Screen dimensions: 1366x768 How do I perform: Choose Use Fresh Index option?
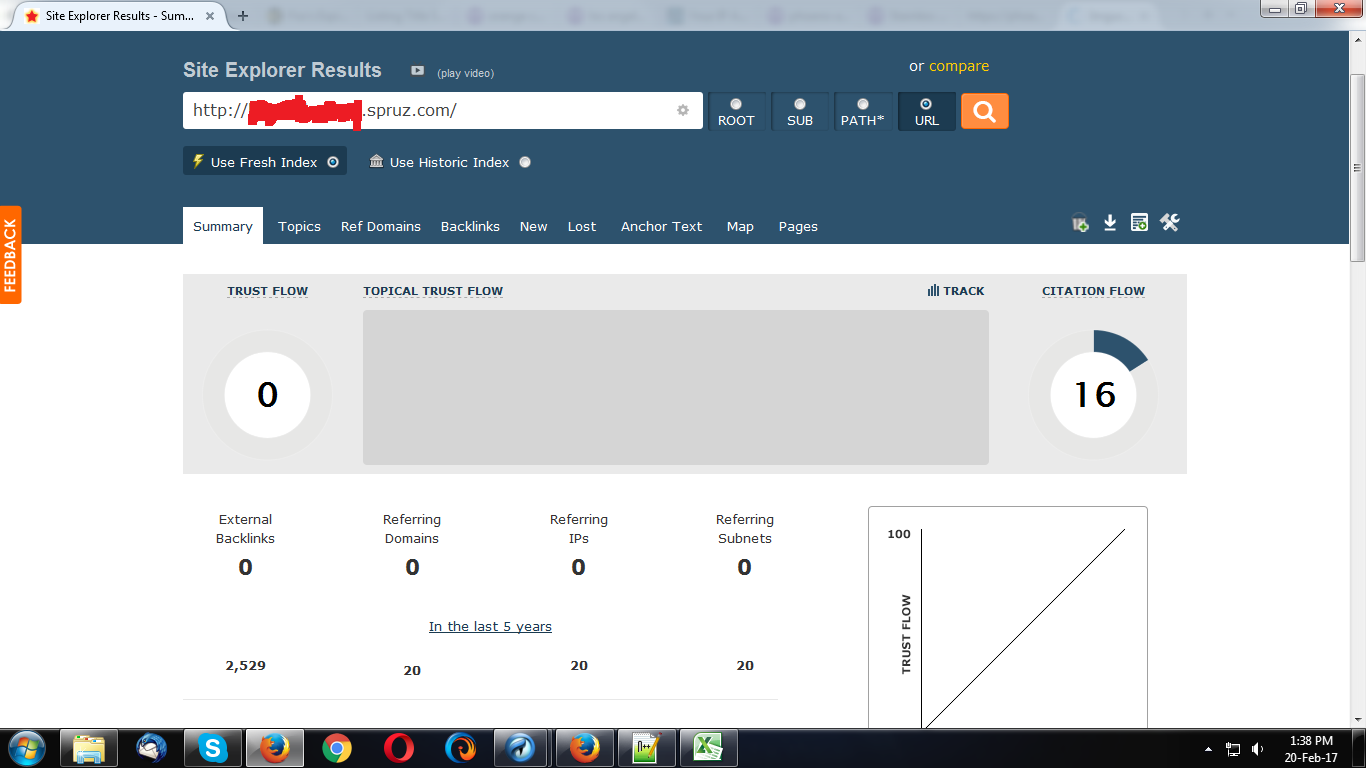pyautogui.click(x=265, y=162)
